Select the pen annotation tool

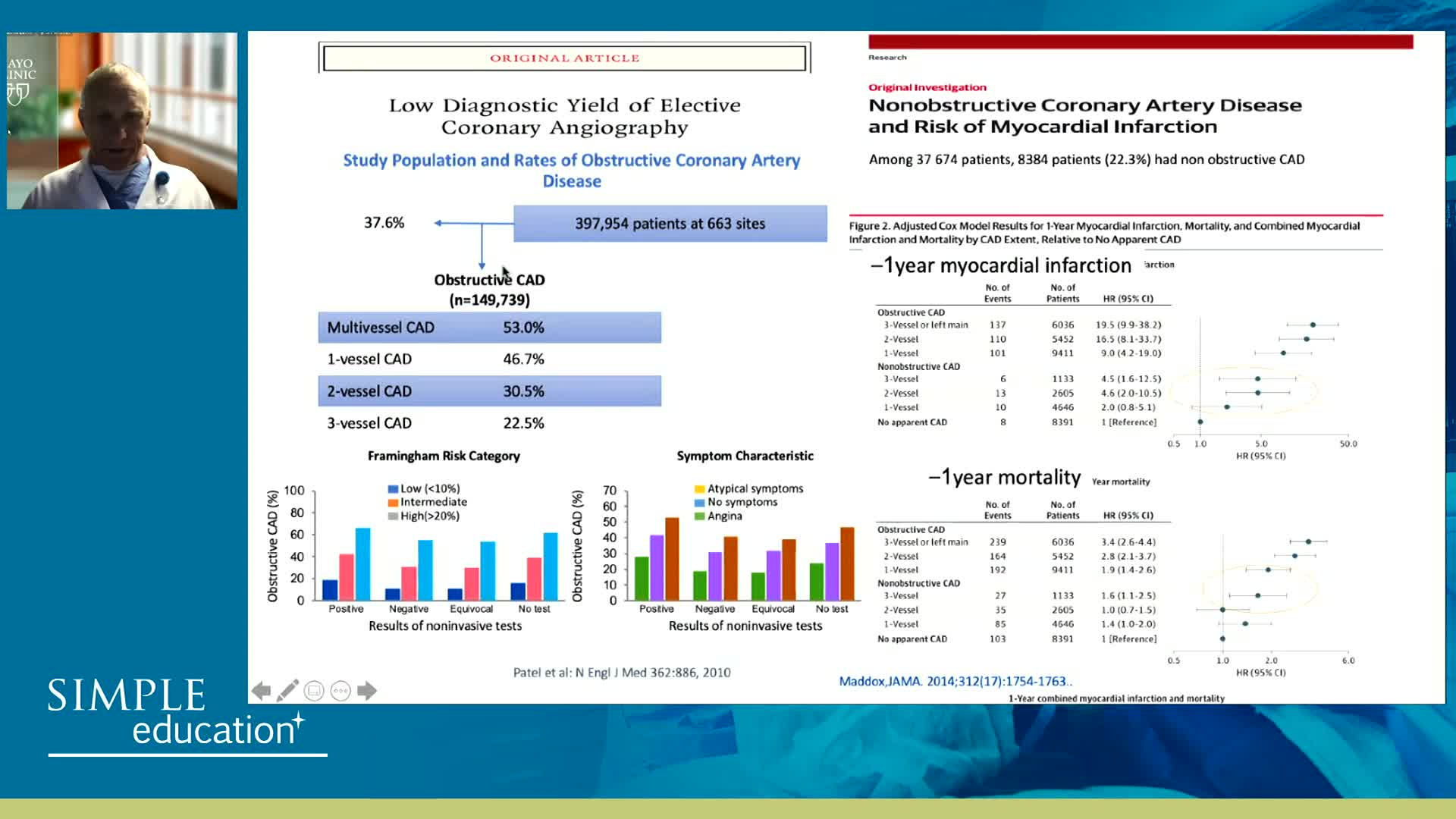pyautogui.click(x=287, y=691)
